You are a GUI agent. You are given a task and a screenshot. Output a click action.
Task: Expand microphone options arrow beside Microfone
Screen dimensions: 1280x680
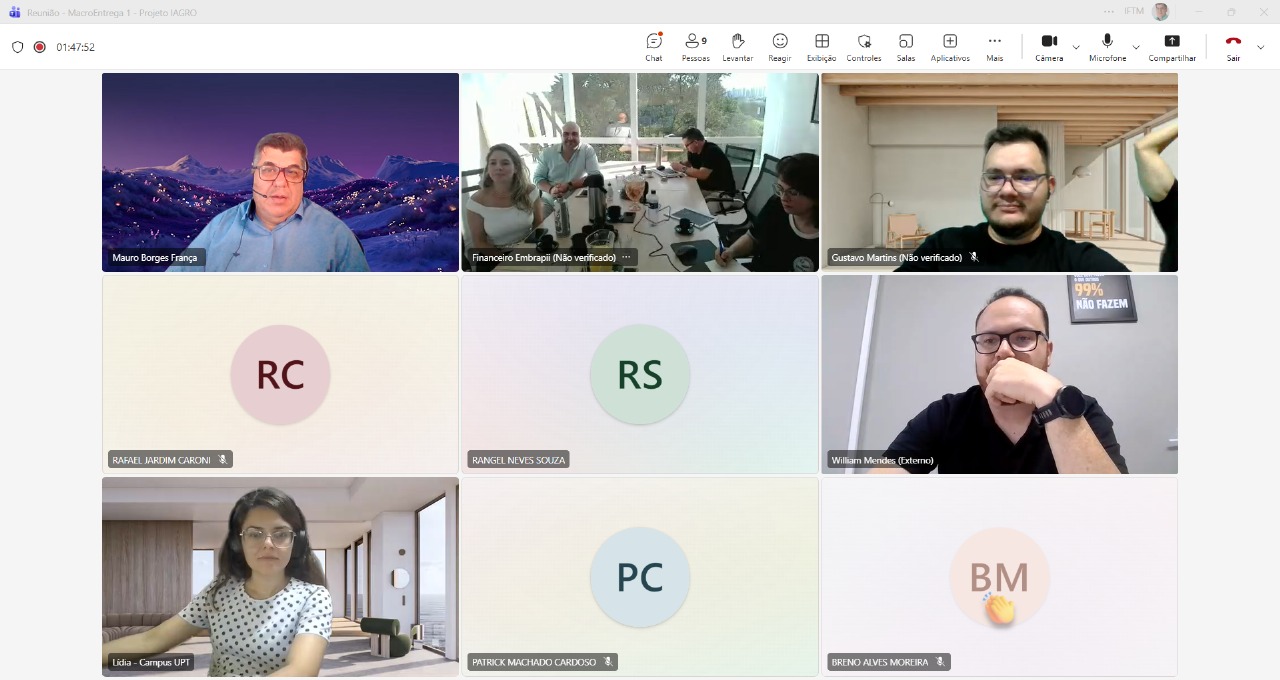(1136, 47)
